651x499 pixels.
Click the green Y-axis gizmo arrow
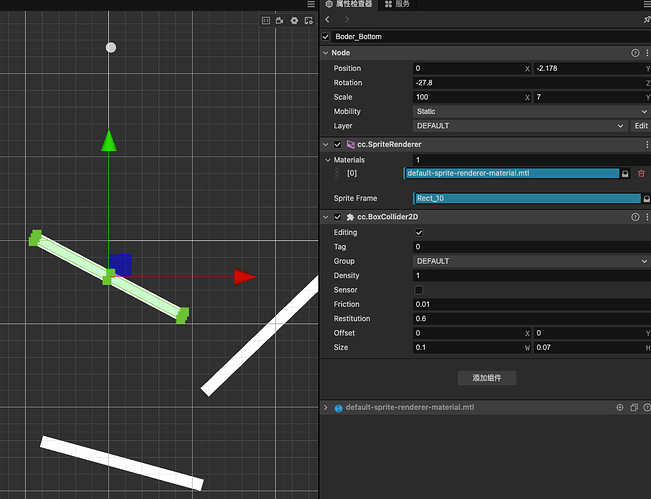coord(109,141)
